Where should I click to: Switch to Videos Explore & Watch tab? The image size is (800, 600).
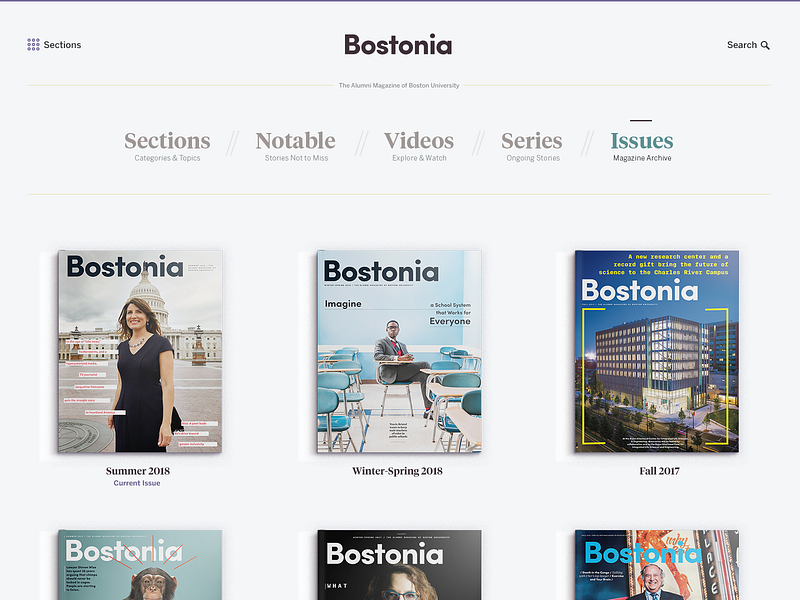tap(419, 146)
